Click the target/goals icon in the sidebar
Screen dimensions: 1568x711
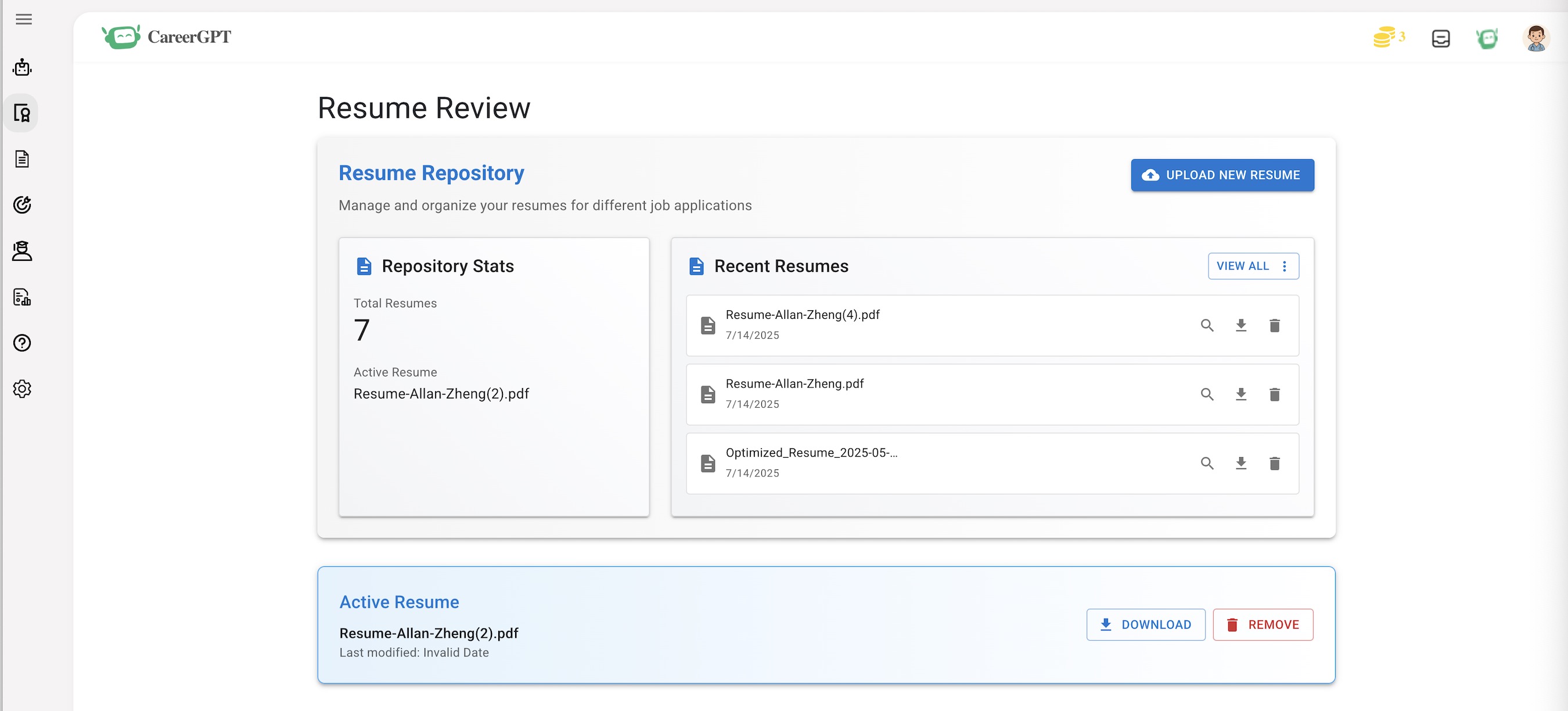point(23,205)
